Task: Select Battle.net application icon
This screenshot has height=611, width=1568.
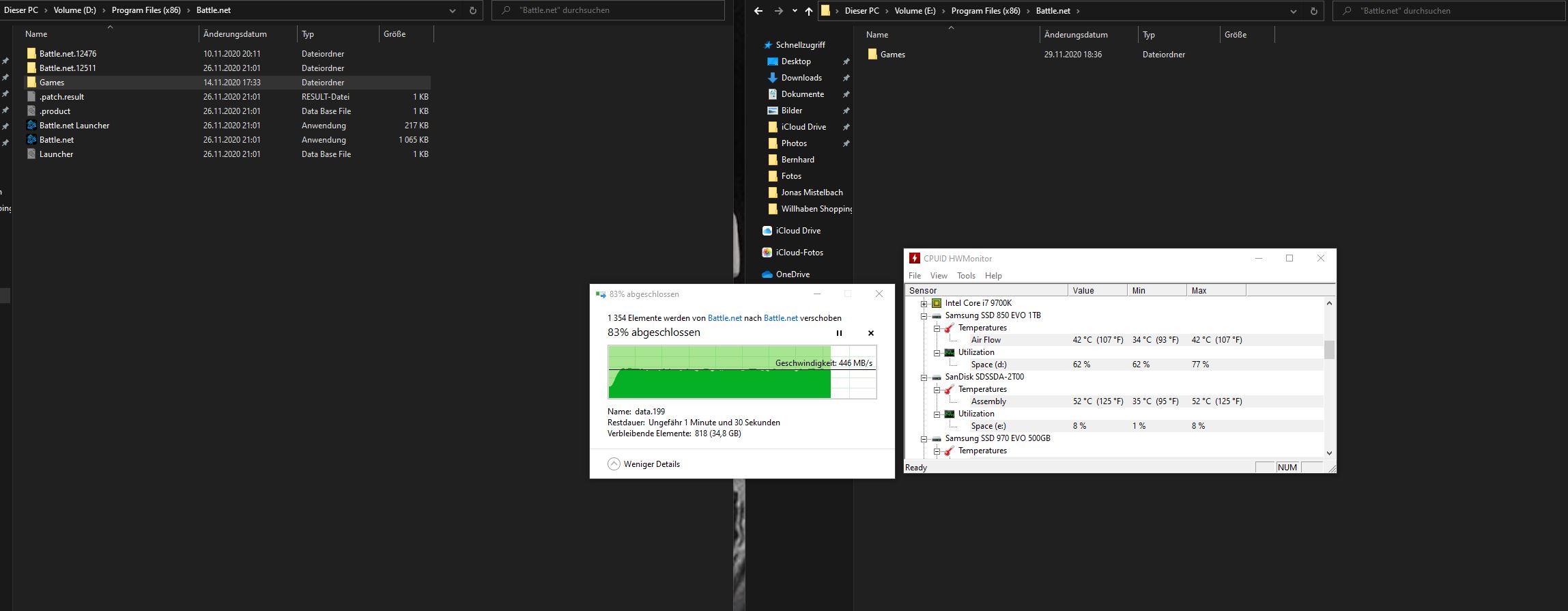Action: click(31, 139)
